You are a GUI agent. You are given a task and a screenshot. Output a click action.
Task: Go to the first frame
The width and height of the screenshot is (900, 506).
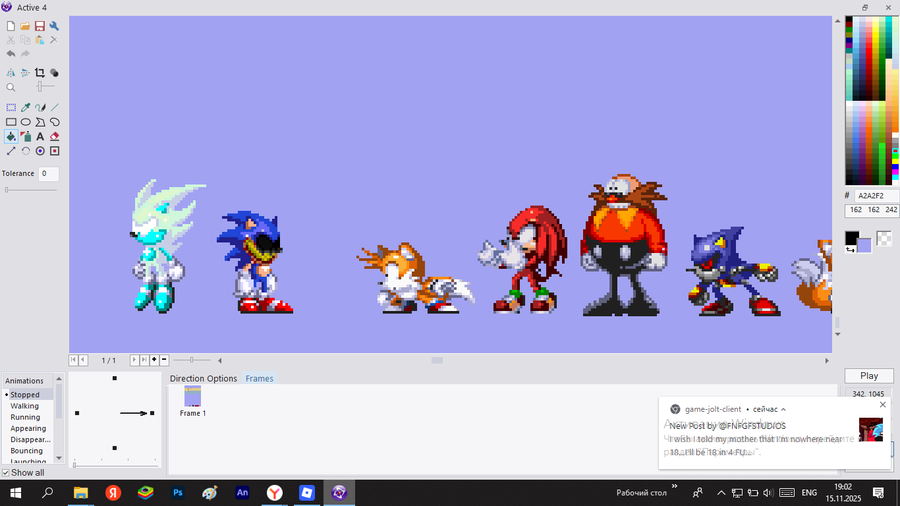coord(73,360)
